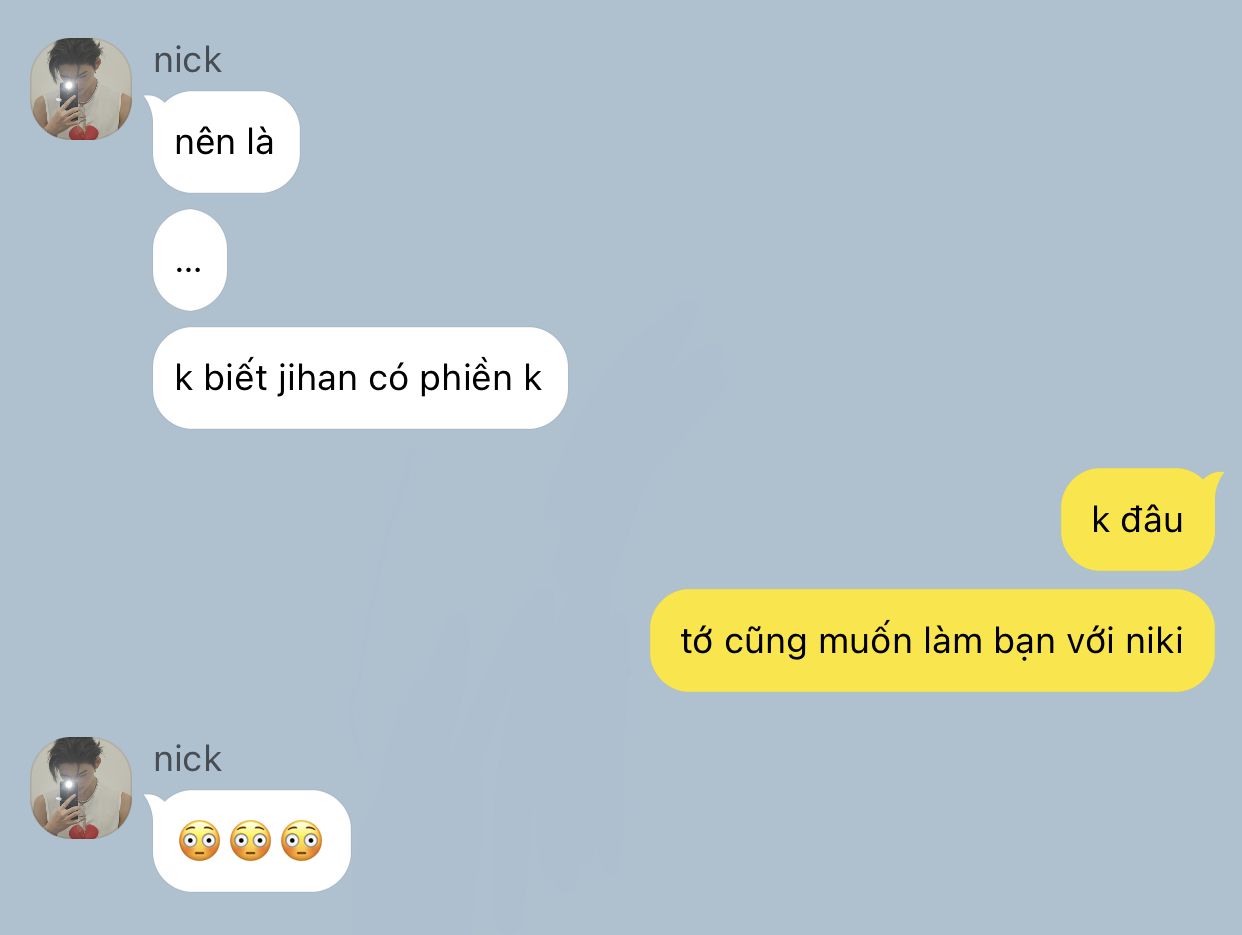Select the yellow "tớ cũng muốn làm bạn" bubble
The width and height of the screenshot is (1242, 935).
(932, 640)
